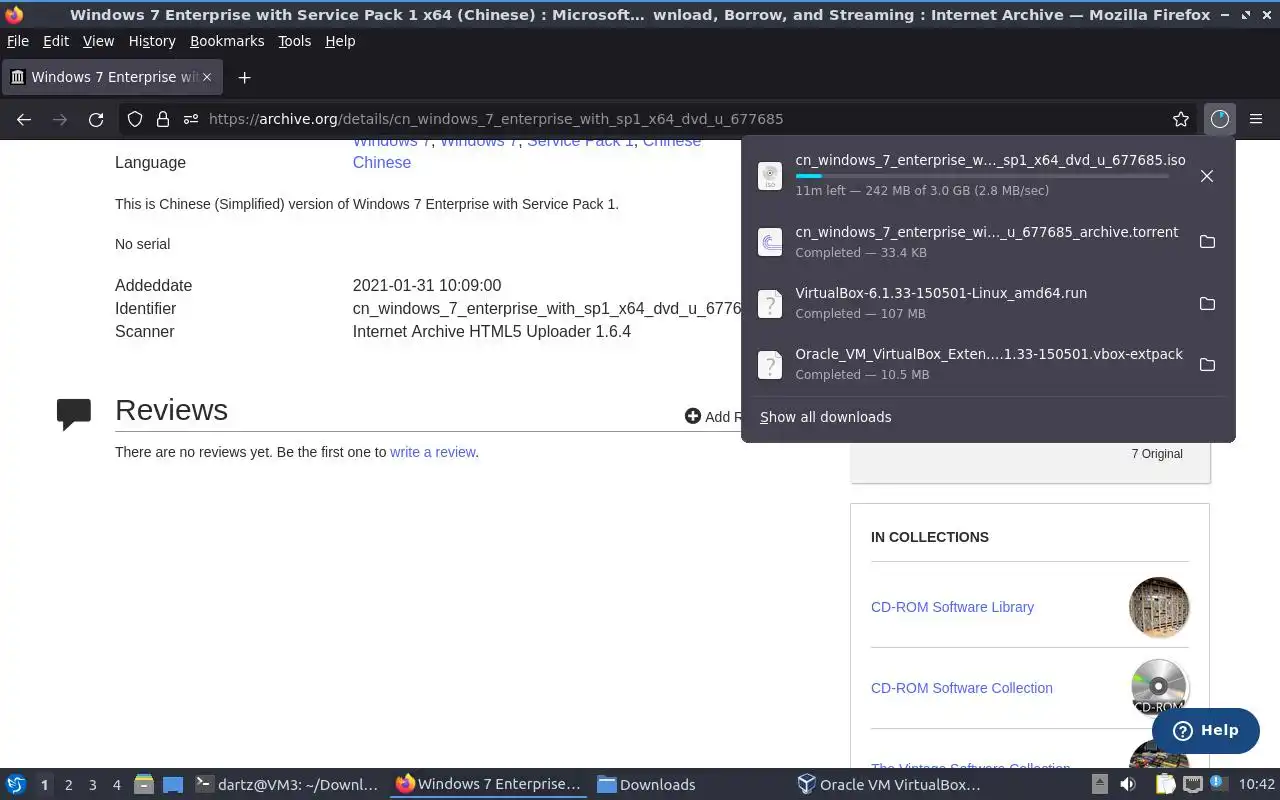Open CD-ROM Software Collection link
Viewport: 1280px width, 800px height.
[961, 688]
